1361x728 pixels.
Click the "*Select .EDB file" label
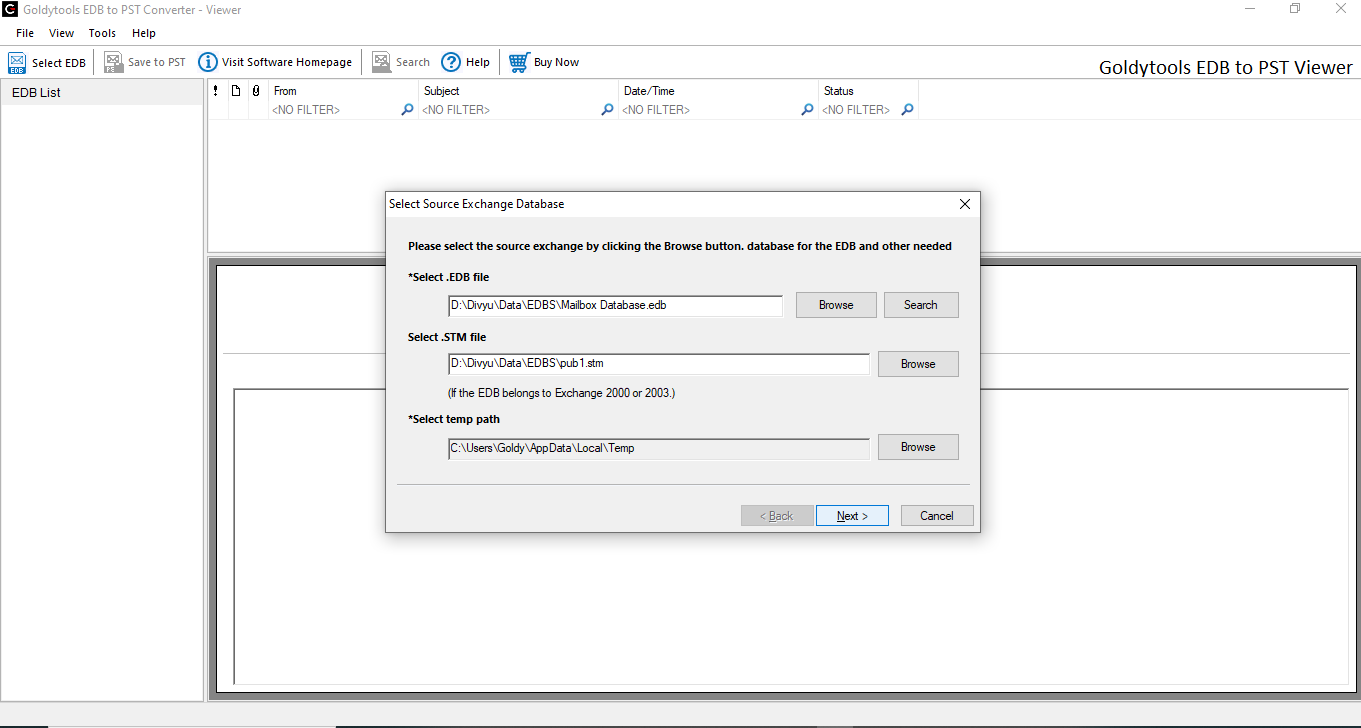click(x=449, y=277)
